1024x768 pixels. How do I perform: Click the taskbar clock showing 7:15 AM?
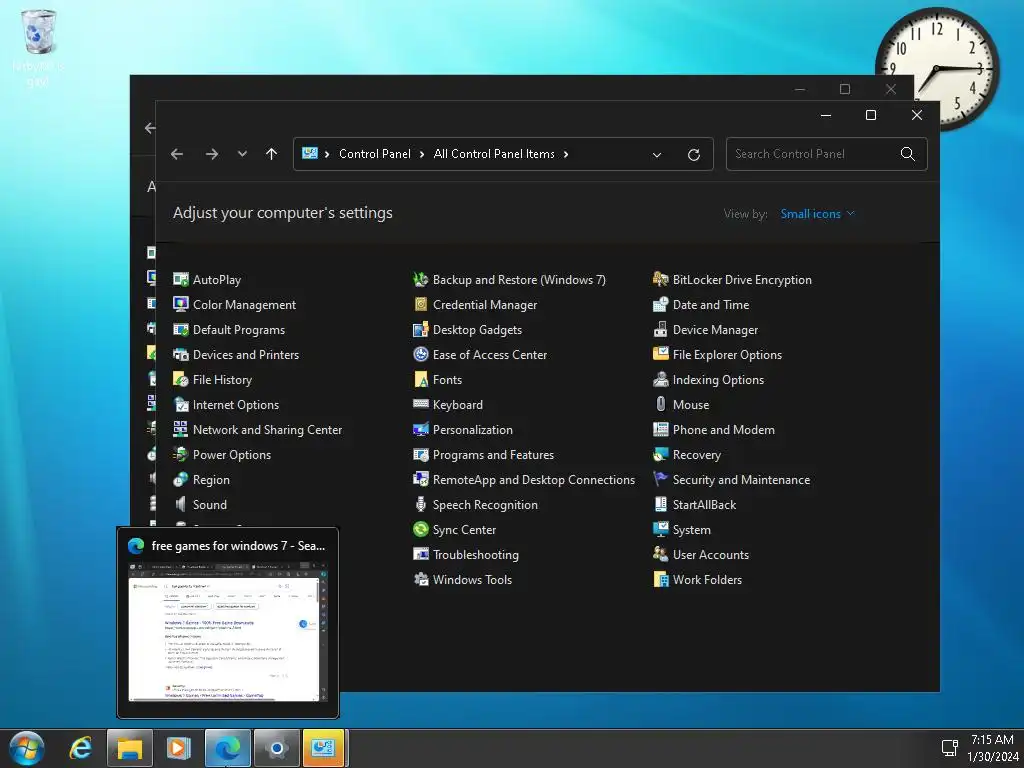[991, 748]
